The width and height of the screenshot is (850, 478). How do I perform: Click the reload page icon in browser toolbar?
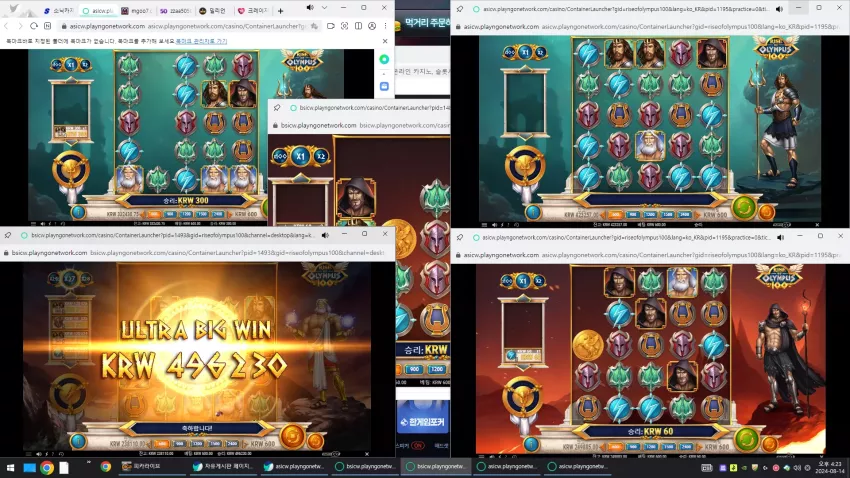pos(34,26)
